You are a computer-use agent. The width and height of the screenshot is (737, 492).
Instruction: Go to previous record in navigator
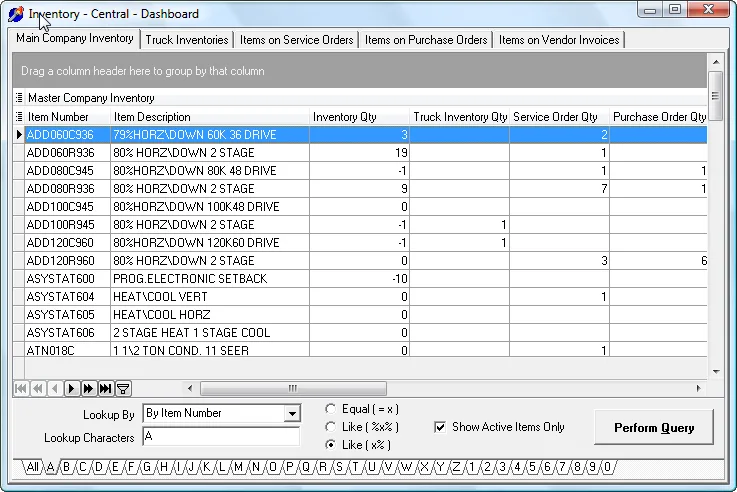click(x=55, y=389)
